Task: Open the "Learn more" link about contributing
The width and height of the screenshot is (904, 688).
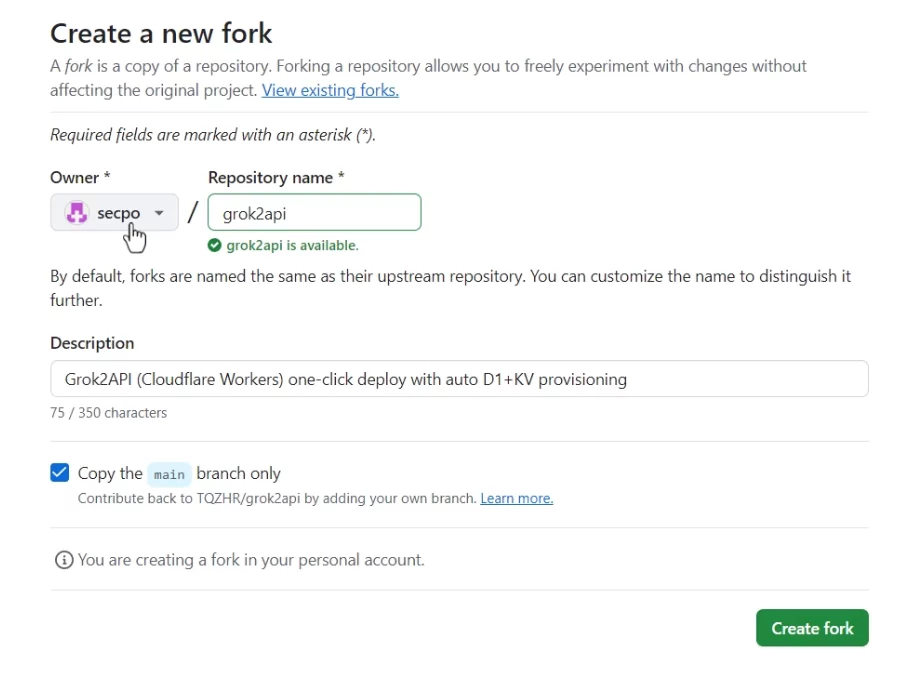Action: (516, 498)
